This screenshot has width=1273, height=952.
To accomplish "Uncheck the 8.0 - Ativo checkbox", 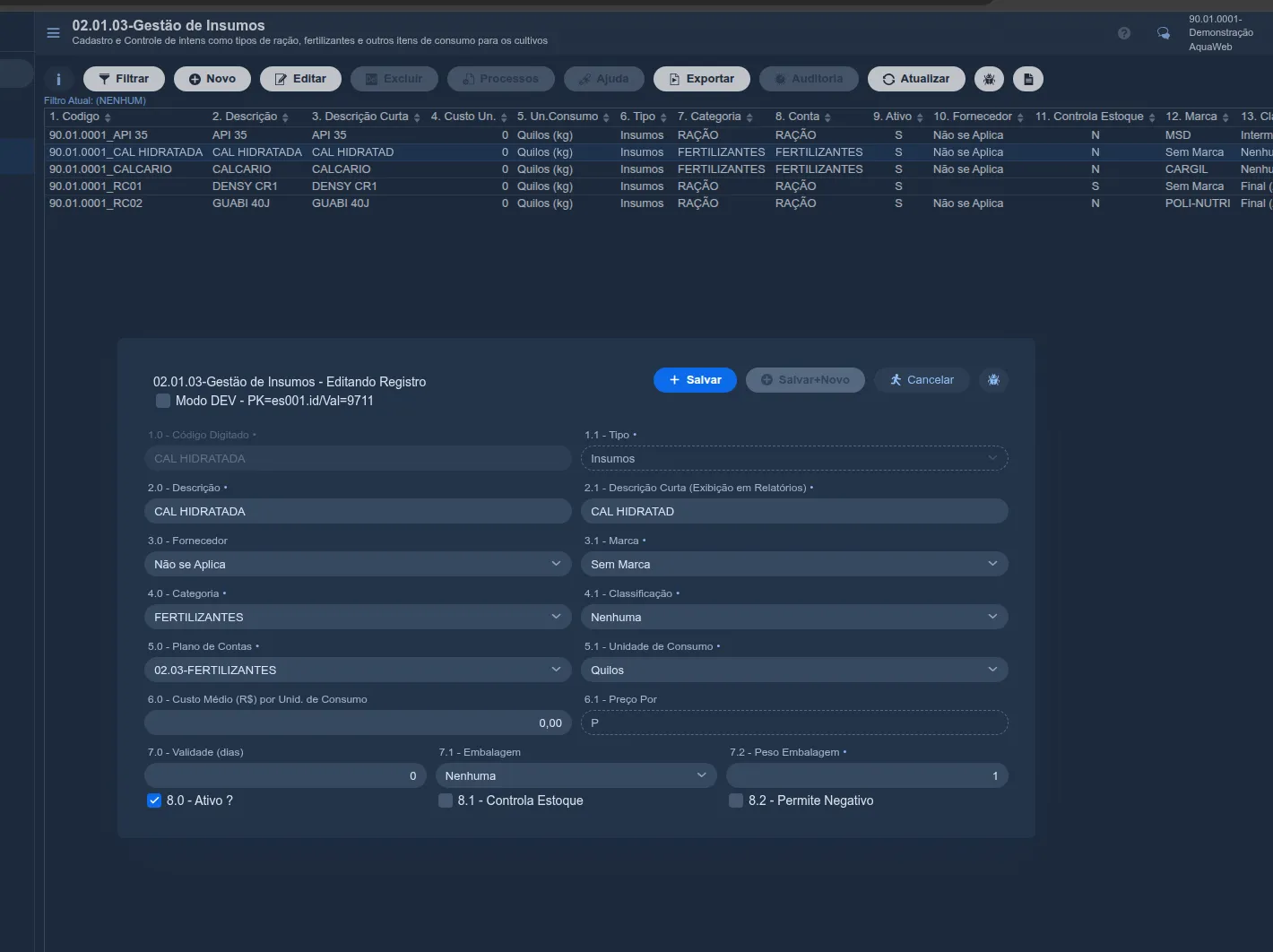I will [x=154, y=801].
